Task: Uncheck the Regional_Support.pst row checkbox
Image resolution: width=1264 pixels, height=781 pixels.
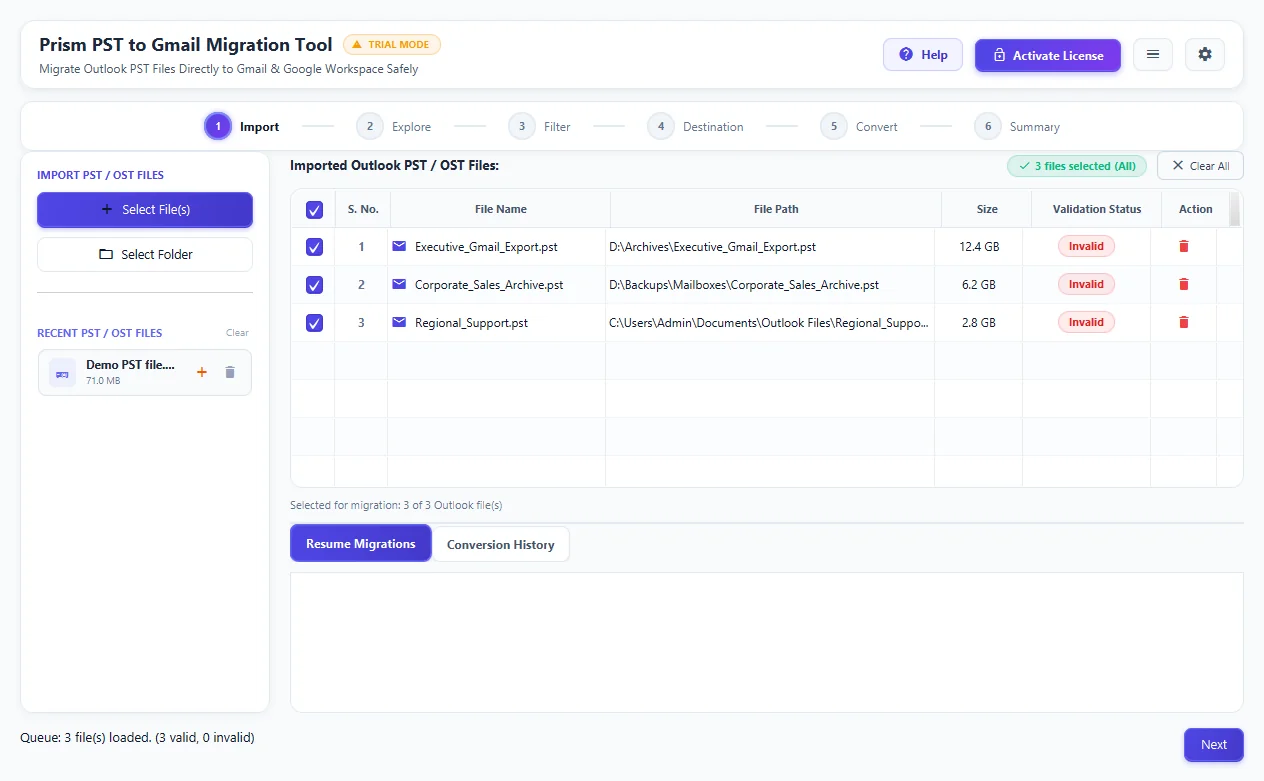Action: (314, 323)
